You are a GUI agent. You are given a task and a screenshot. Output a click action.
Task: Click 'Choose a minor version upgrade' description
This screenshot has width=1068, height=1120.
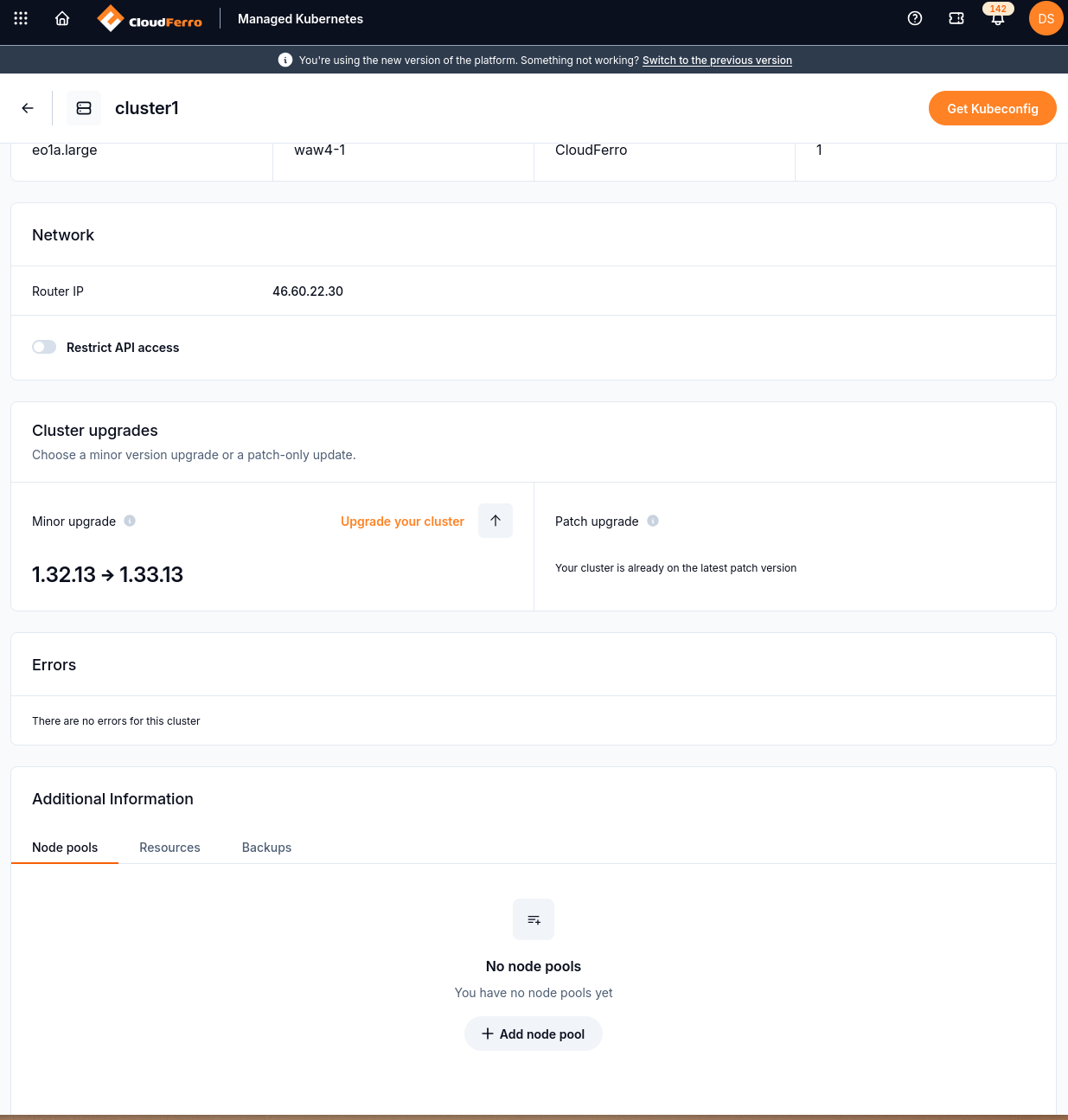194,455
